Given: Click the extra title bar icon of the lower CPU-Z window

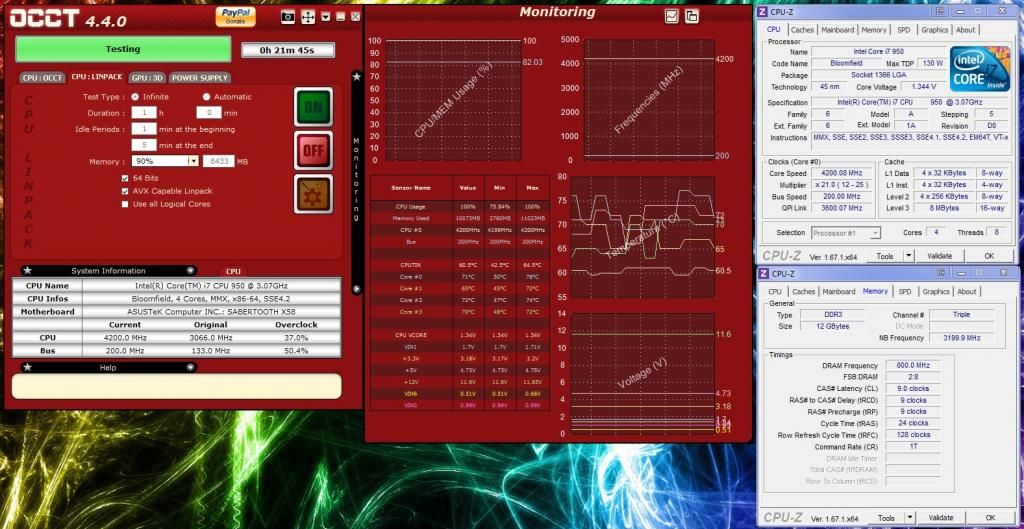Looking at the screenshot, I should coord(940,273).
